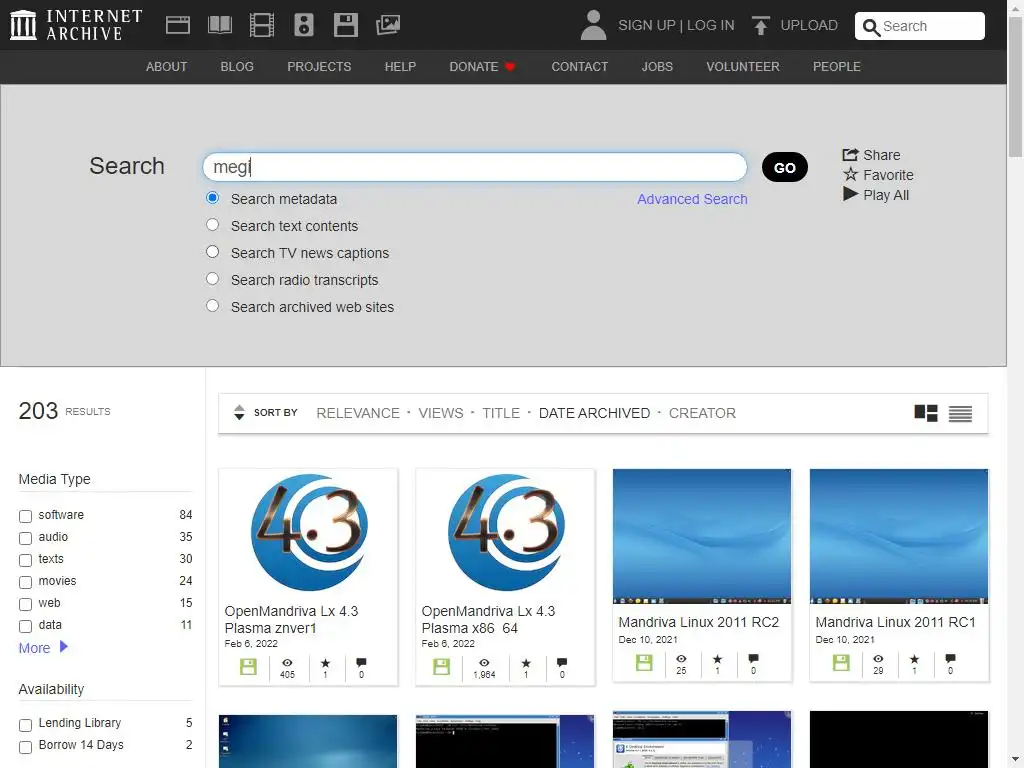Select Search text contents option
Image resolution: width=1024 pixels, height=768 pixels.
click(x=212, y=225)
